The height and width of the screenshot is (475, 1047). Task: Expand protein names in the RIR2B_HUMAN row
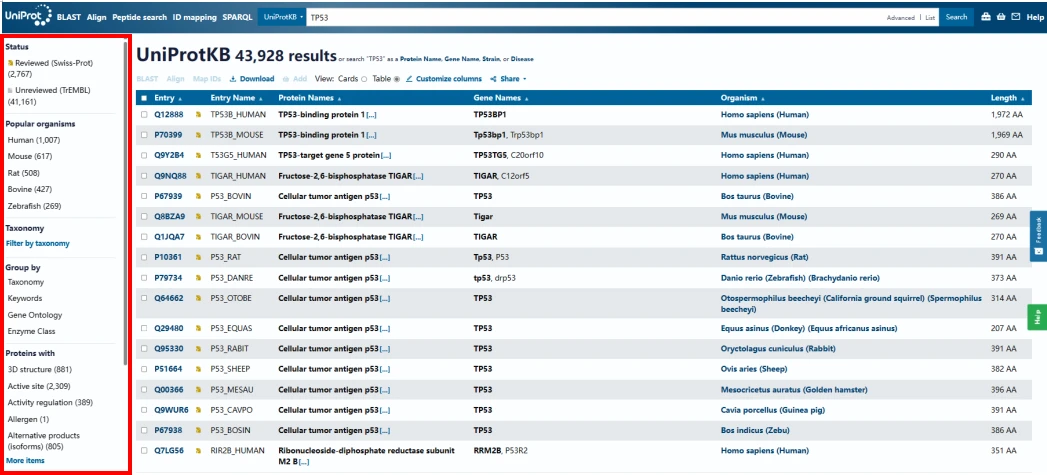304,462
